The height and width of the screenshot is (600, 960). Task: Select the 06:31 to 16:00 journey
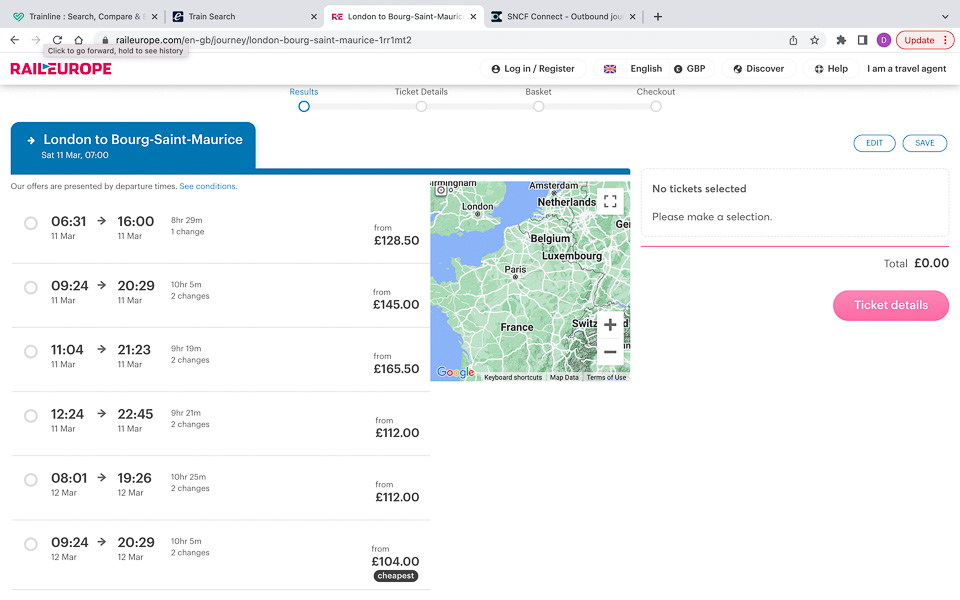31,223
